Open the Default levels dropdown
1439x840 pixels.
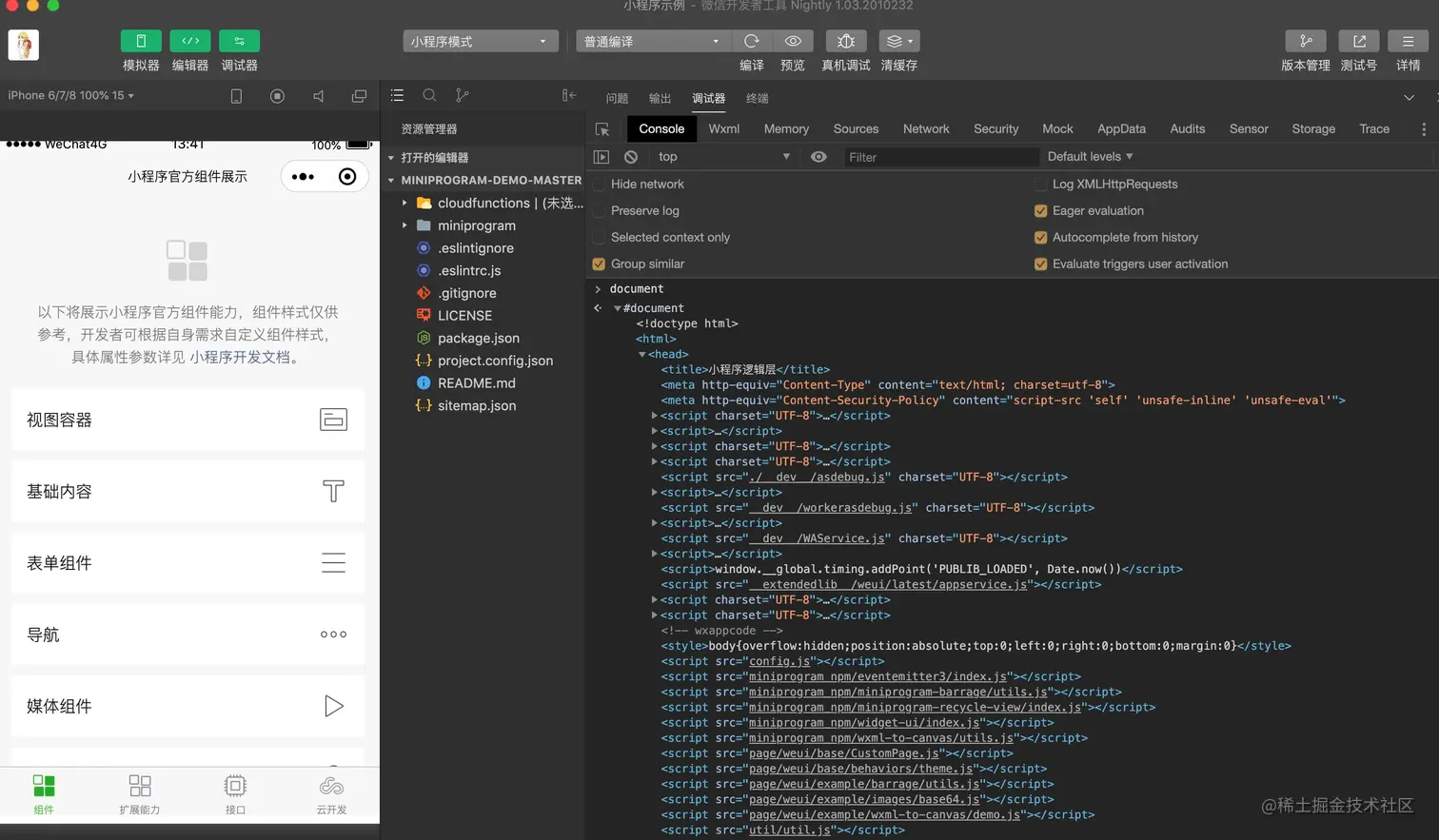(1090, 156)
